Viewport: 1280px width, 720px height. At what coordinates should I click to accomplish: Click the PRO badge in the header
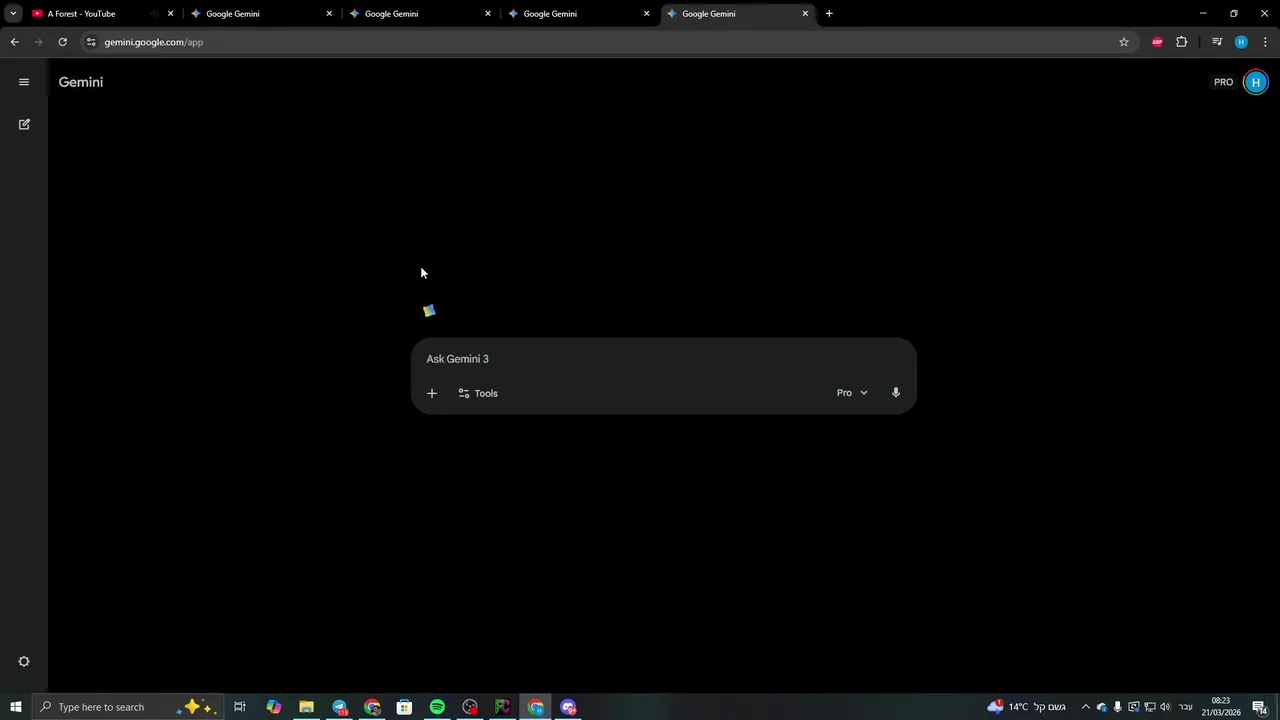(x=1224, y=82)
